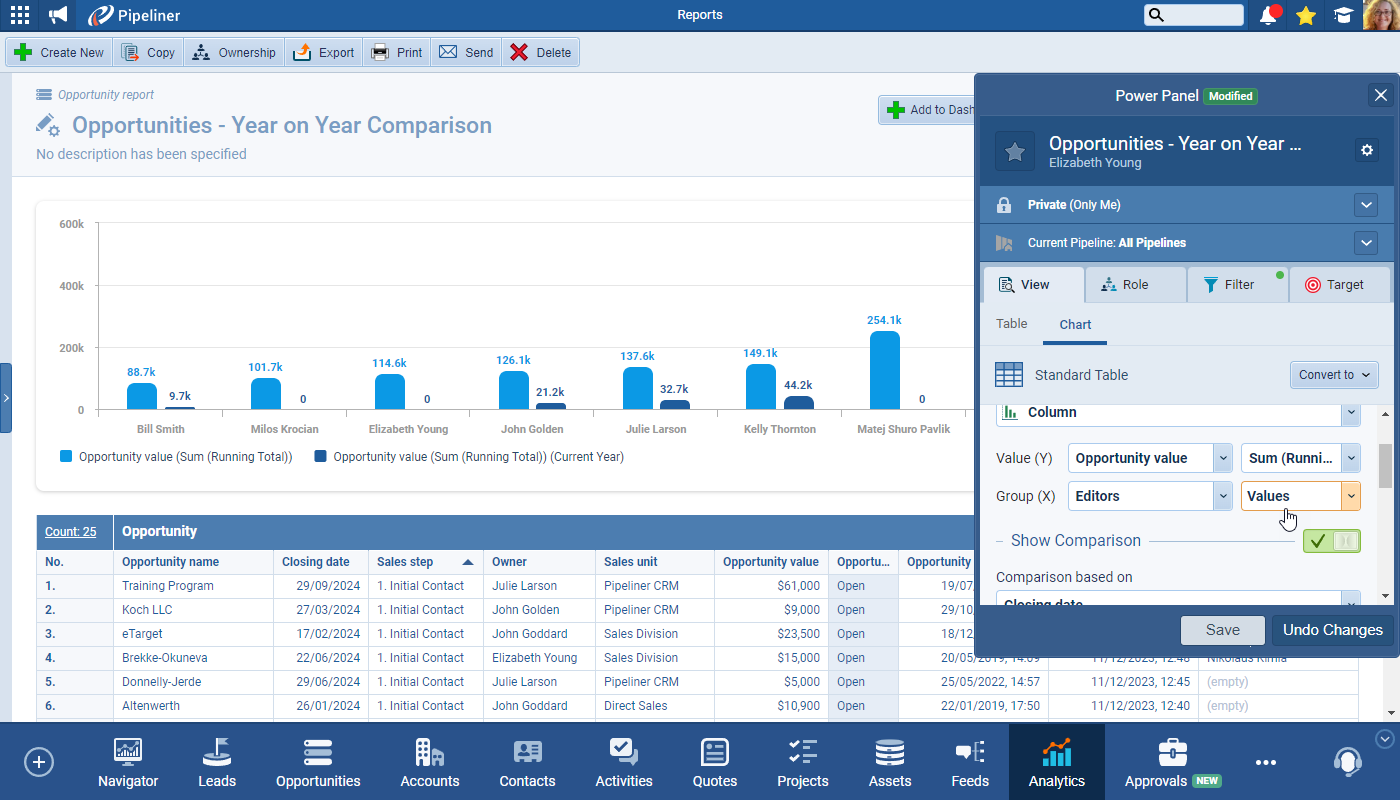Open the app grid launcher icon
The width and height of the screenshot is (1400, 800).
coord(19,15)
